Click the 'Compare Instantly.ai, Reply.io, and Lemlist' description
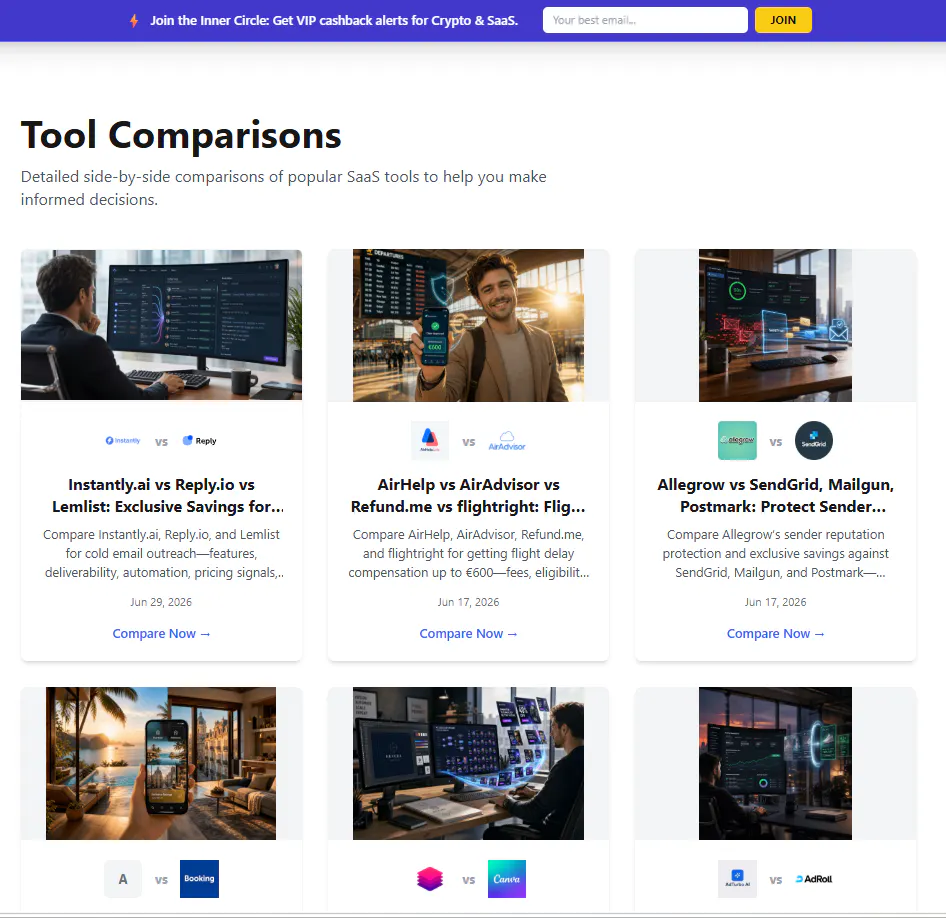The height and width of the screenshot is (918, 946). pyautogui.click(x=161, y=553)
